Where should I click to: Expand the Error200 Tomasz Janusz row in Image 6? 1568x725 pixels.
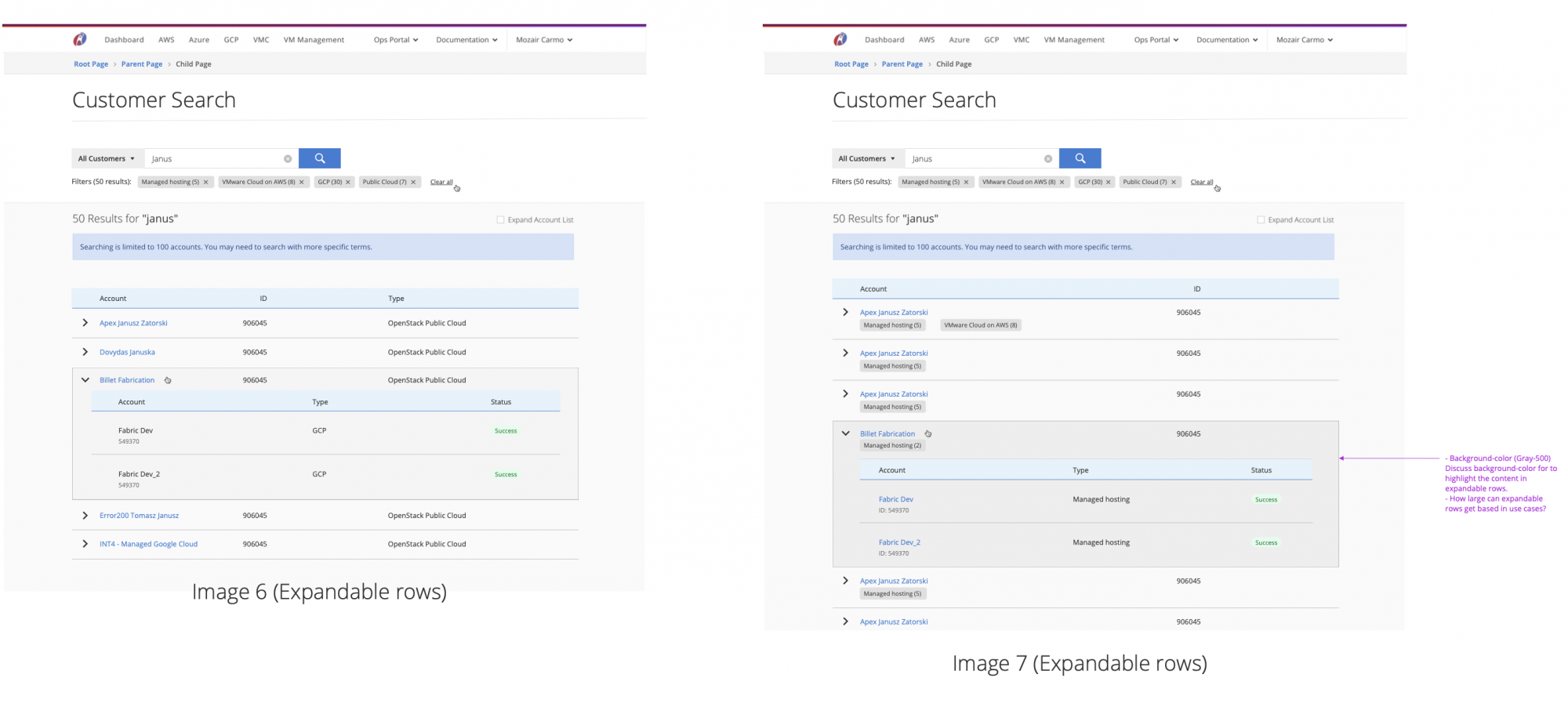[85, 515]
